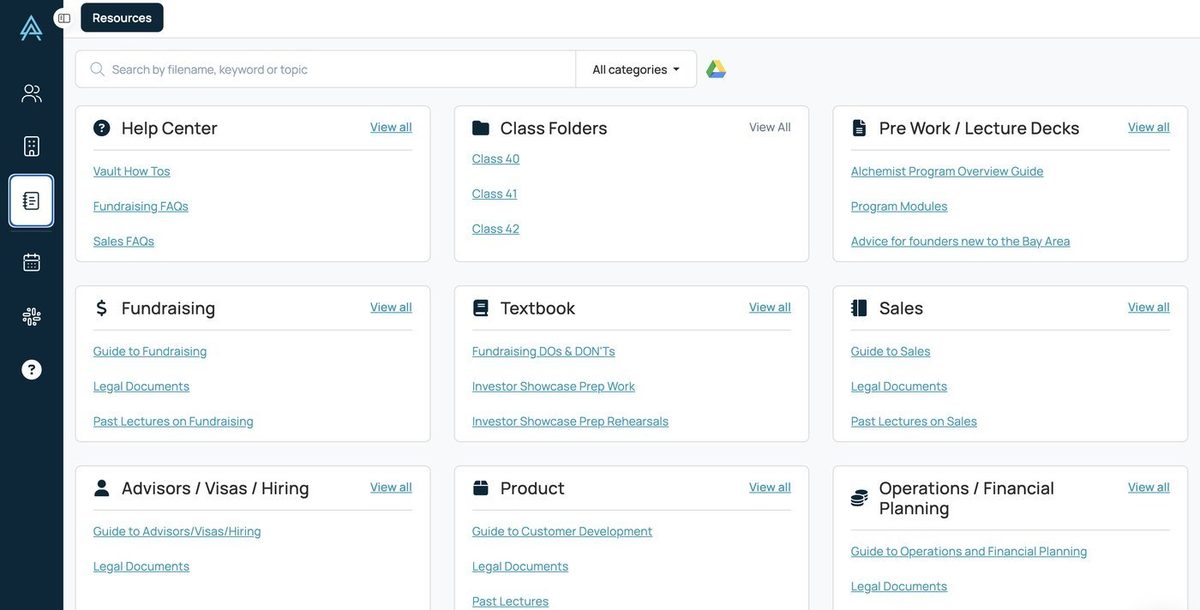This screenshot has width=1200, height=610.
Task: Open the Google Drive icon
Action: tap(716, 69)
